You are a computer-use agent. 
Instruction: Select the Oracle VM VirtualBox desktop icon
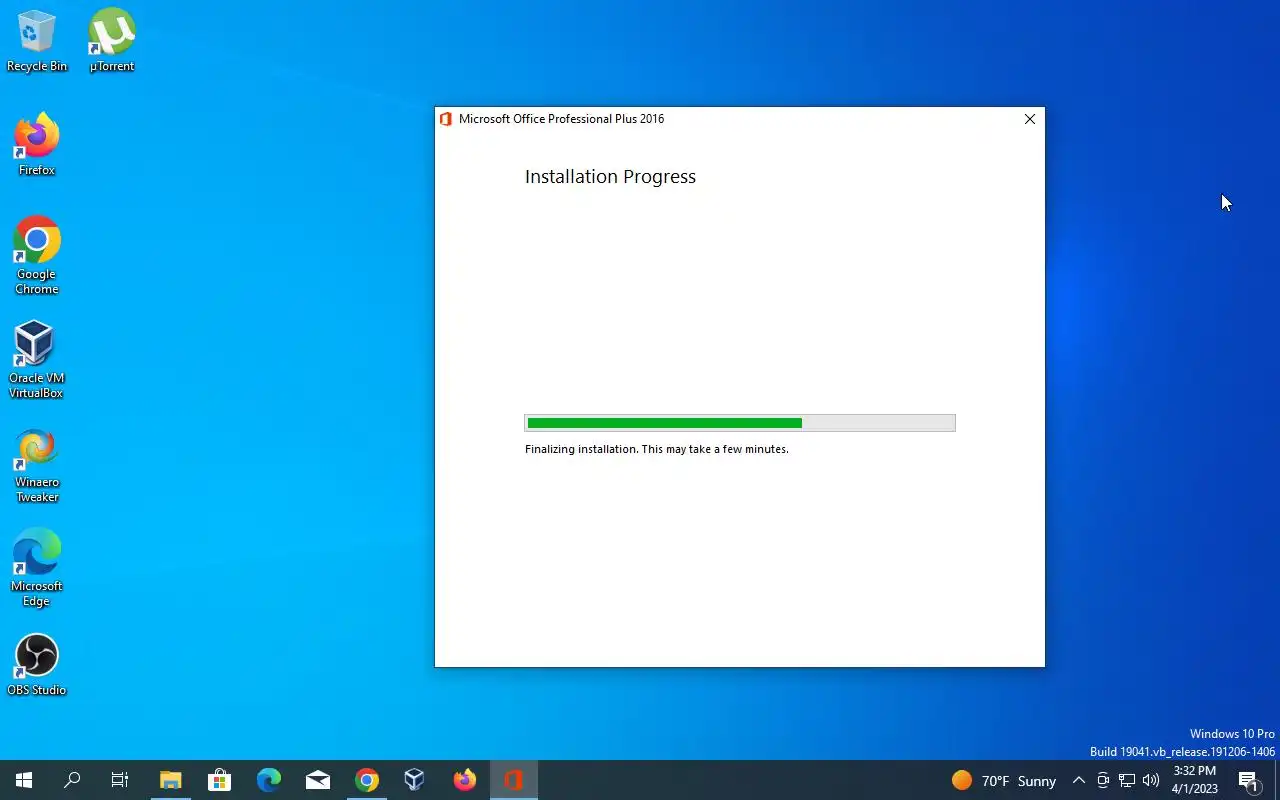(x=37, y=360)
